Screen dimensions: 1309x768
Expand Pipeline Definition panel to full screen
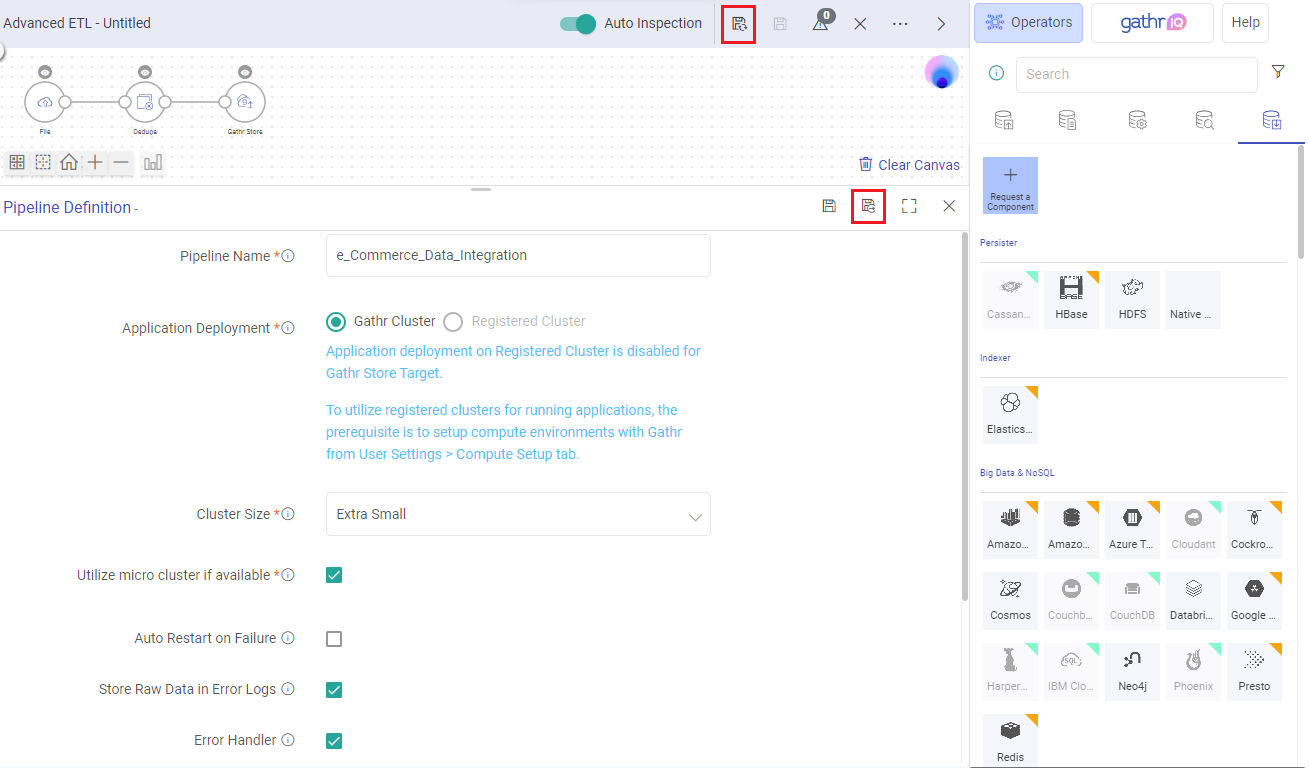tap(909, 206)
